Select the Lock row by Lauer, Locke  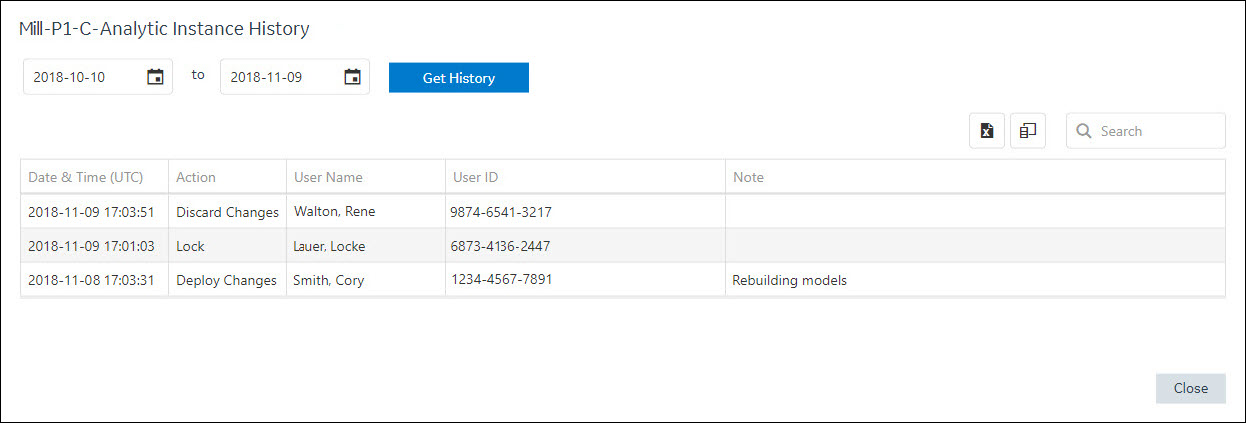(623, 245)
